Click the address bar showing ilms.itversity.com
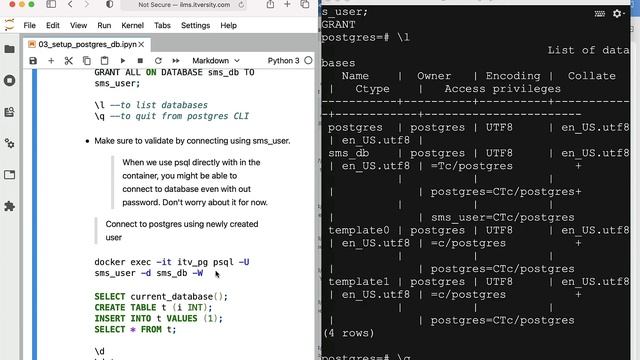Viewport: 640px width, 360px height. tap(184, 5)
